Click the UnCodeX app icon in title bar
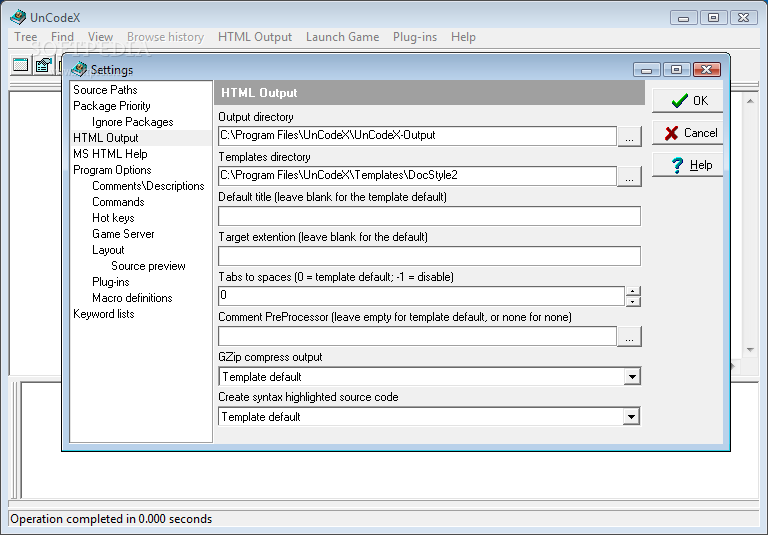This screenshot has width=768, height=535. pos(18,17)
